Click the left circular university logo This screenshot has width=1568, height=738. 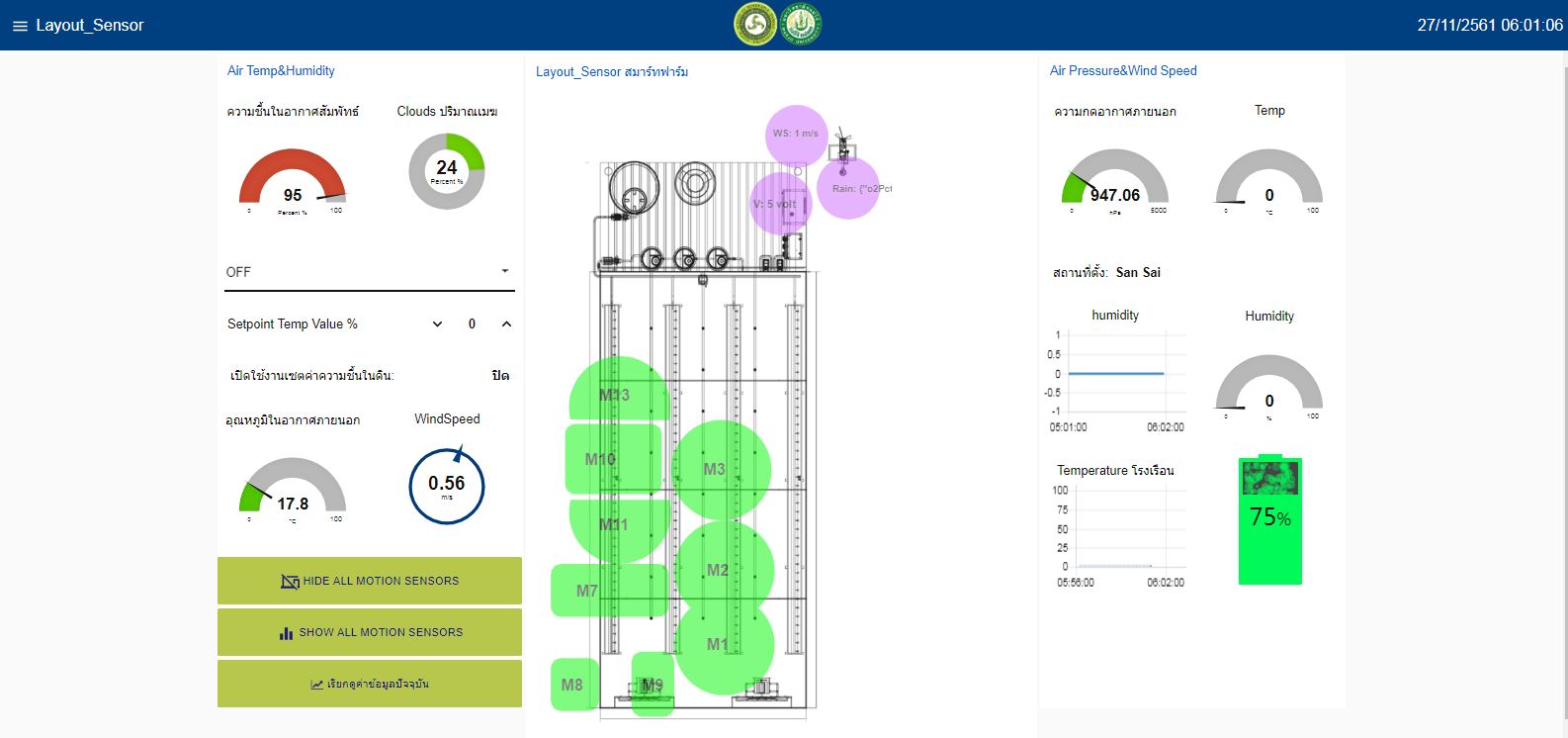(756, 25)
